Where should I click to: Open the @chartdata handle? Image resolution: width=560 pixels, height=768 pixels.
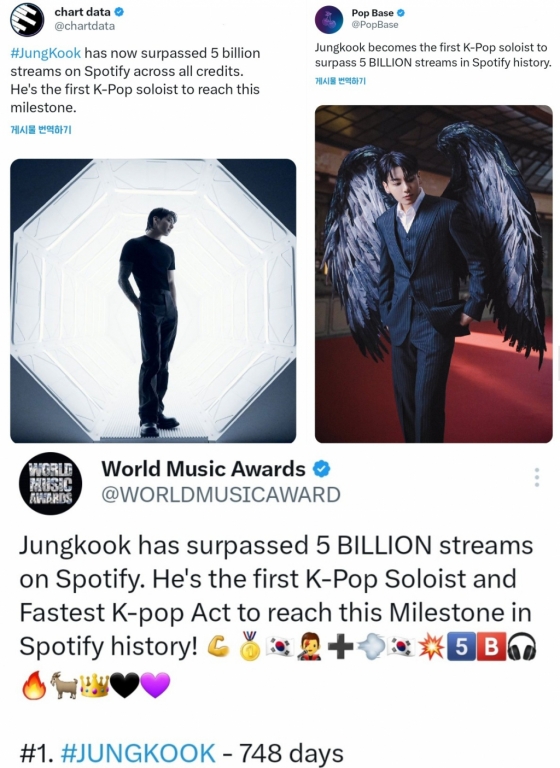click(85, 26)
